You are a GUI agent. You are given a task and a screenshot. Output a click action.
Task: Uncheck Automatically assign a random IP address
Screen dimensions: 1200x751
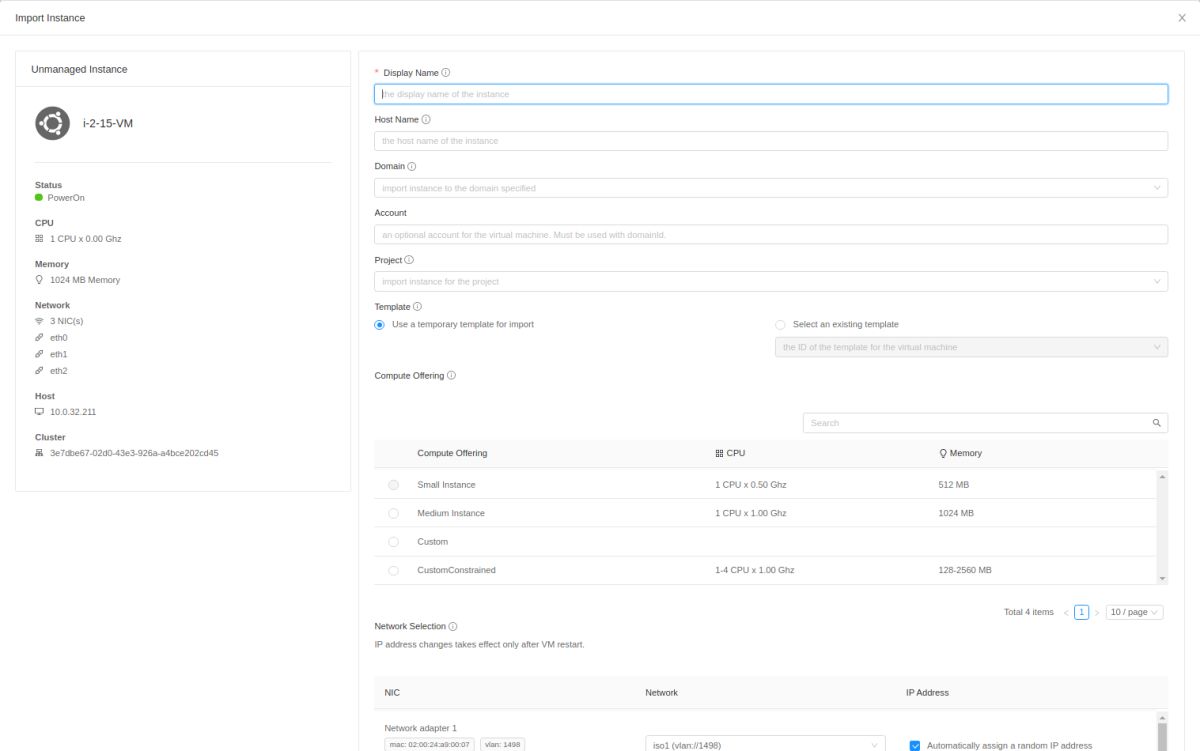click(x=915, y=746)
